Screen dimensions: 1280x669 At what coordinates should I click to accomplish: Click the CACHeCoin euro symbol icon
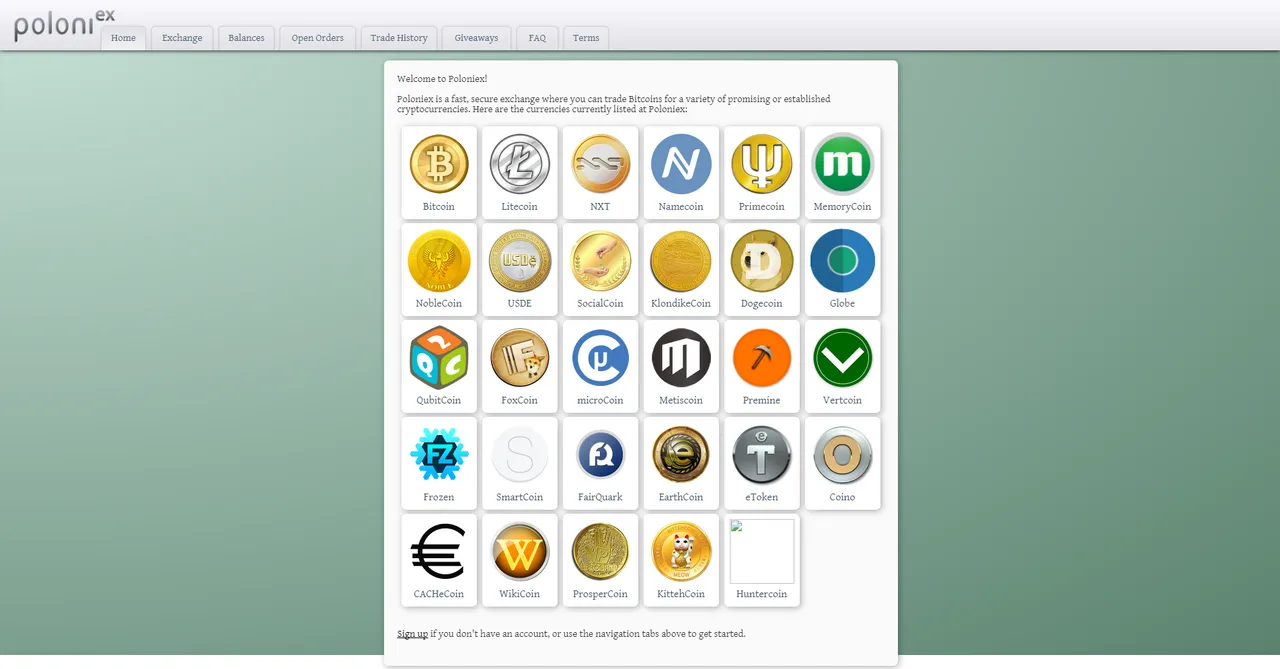pyautogui.click(x=439, y=552)
